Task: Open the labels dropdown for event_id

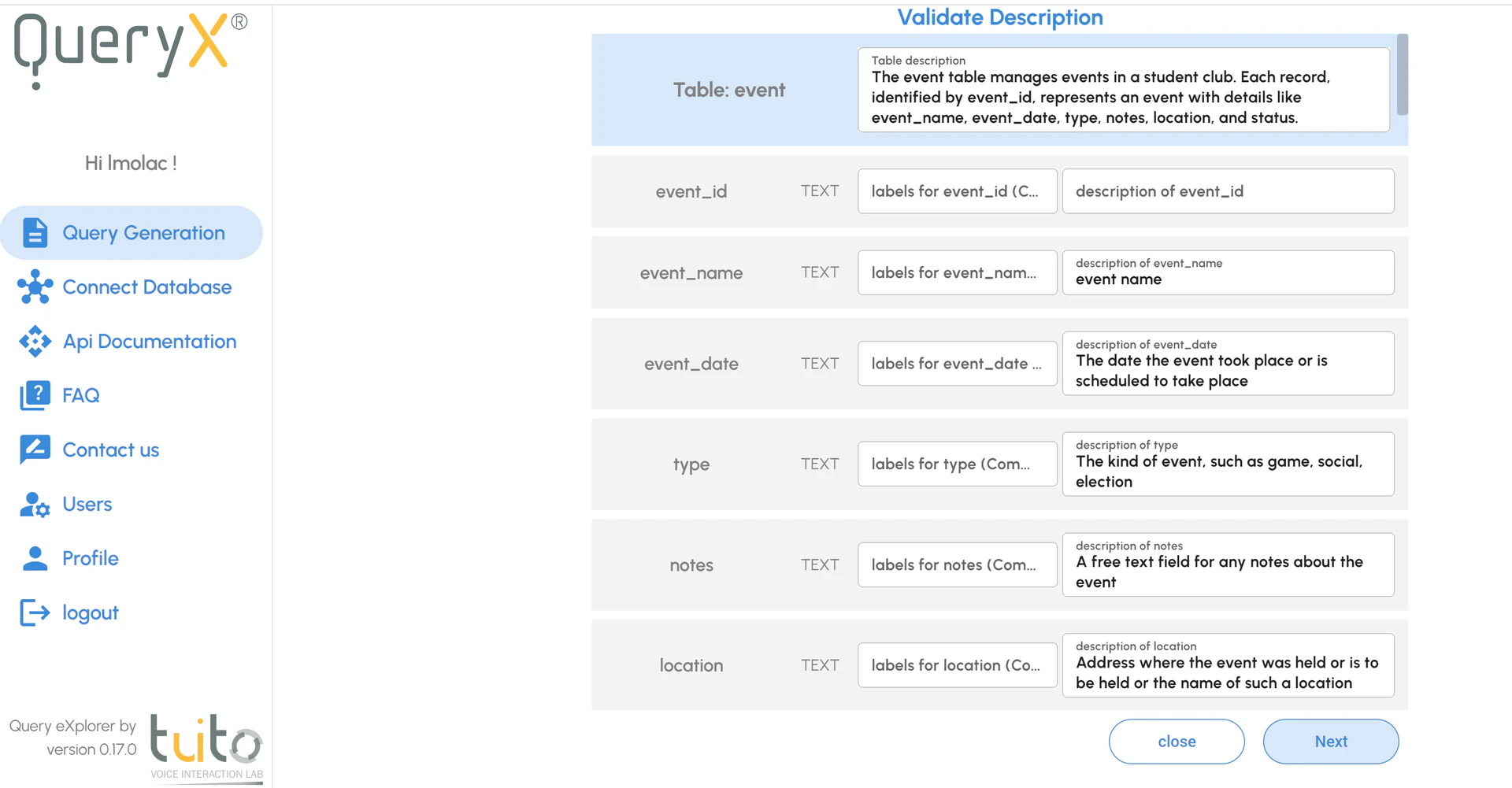Action: click(x=957, y=191)
